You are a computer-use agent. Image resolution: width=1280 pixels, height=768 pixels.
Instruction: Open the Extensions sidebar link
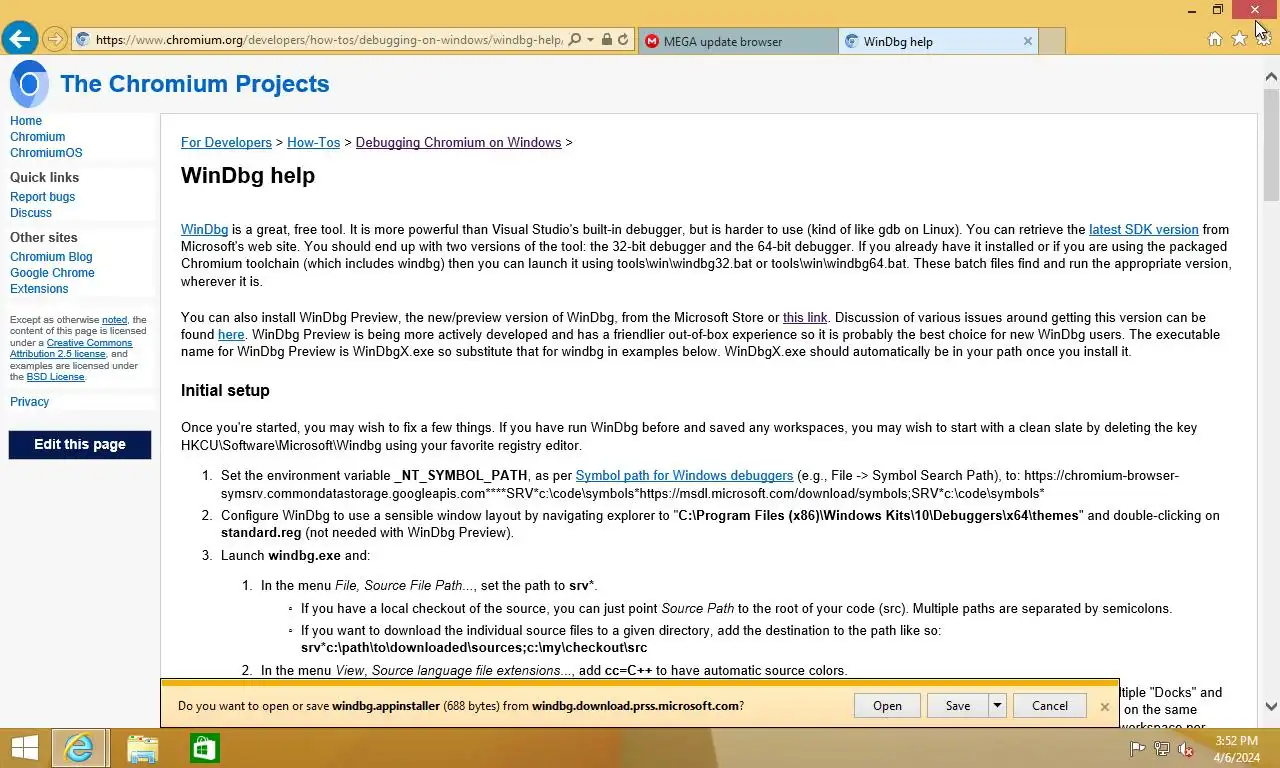[39, 289]
